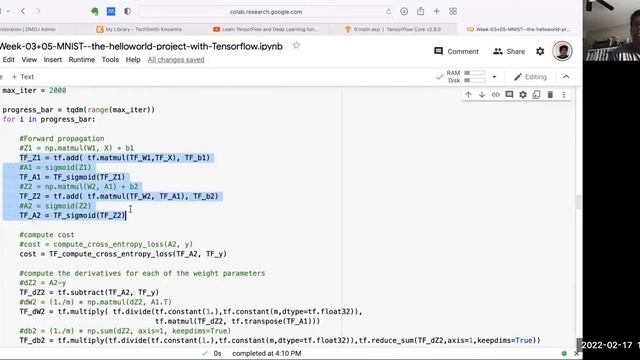Screen dimensions: 640x360
Task: Click the TF_db2 = tf.multiply line
Action: [280, 340]
